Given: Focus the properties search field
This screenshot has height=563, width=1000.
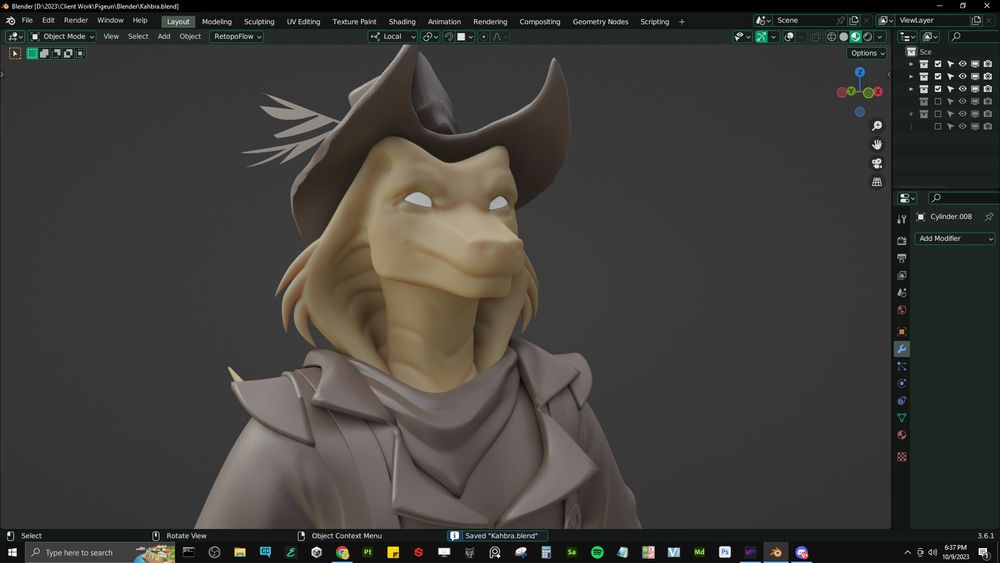Looking at the screenshot, I should pos(963,198).
